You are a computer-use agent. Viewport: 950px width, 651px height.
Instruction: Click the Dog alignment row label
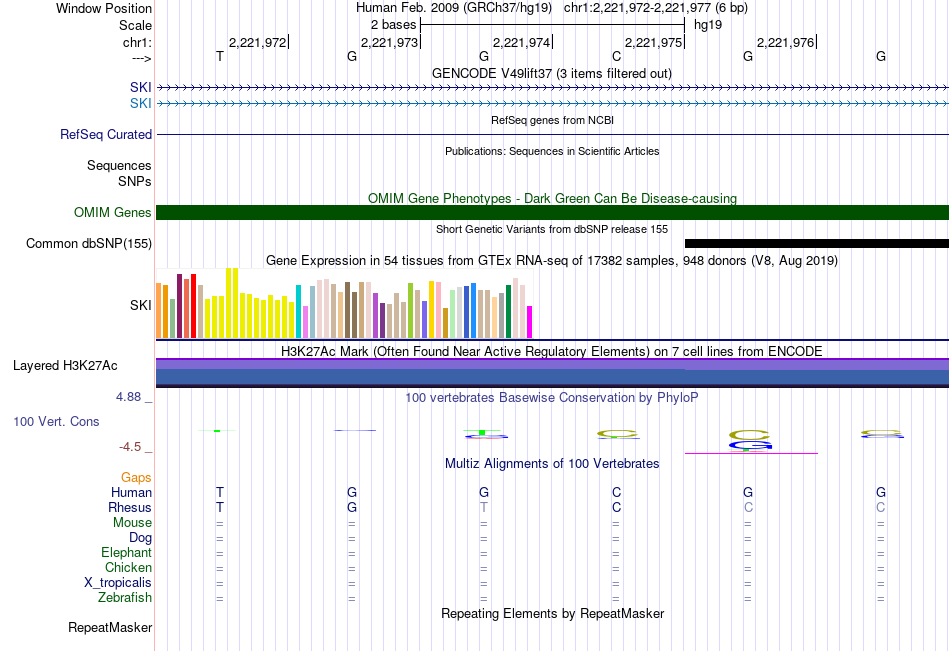(141, 538)
